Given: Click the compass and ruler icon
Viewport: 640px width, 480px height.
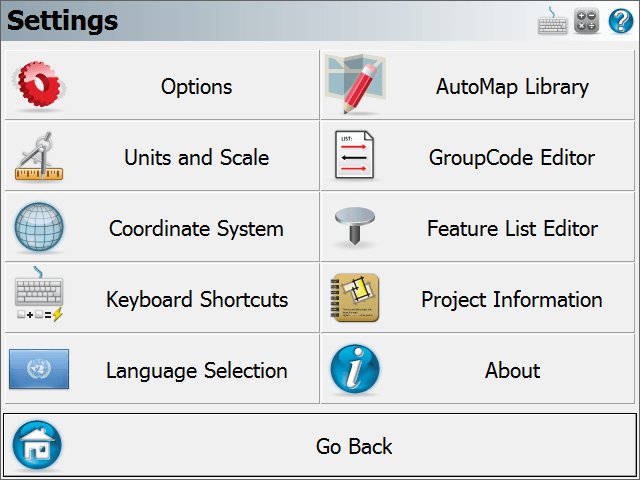Looking at the screenshot, I should click(39, 156).
